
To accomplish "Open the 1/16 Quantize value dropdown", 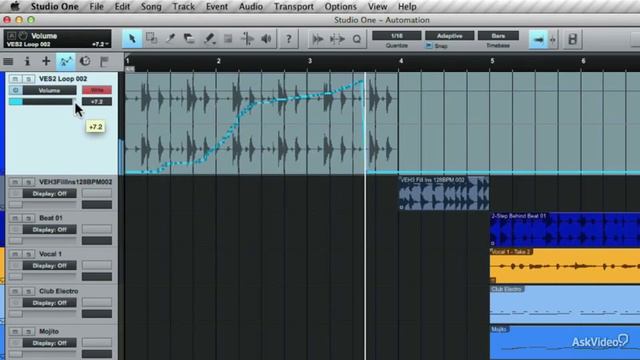I will pyautogui.click(x=396, y=36).
